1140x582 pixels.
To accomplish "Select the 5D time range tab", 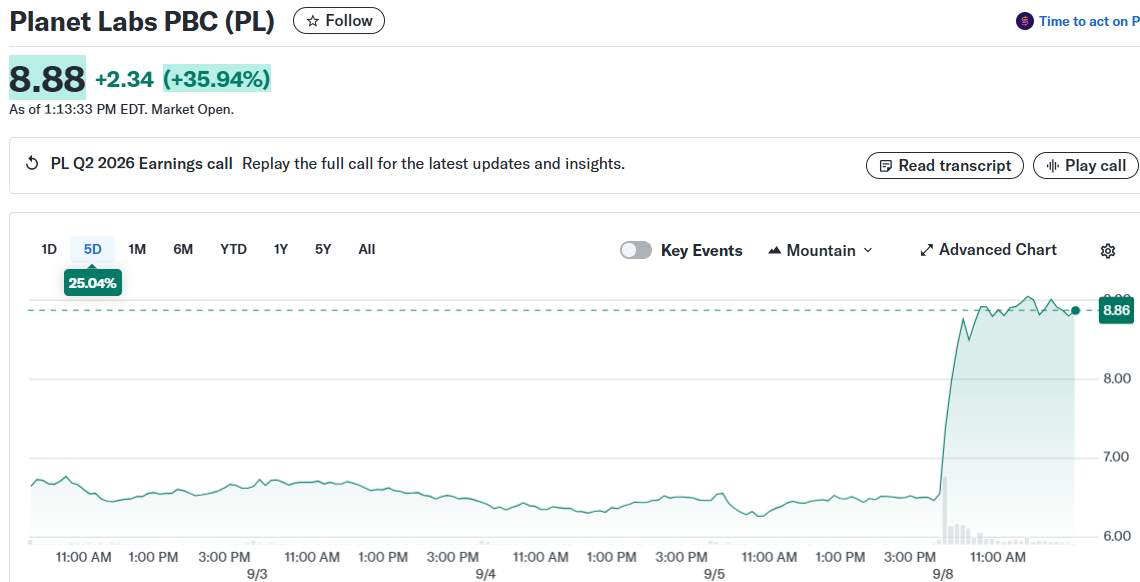I will (x=92, y=249).
